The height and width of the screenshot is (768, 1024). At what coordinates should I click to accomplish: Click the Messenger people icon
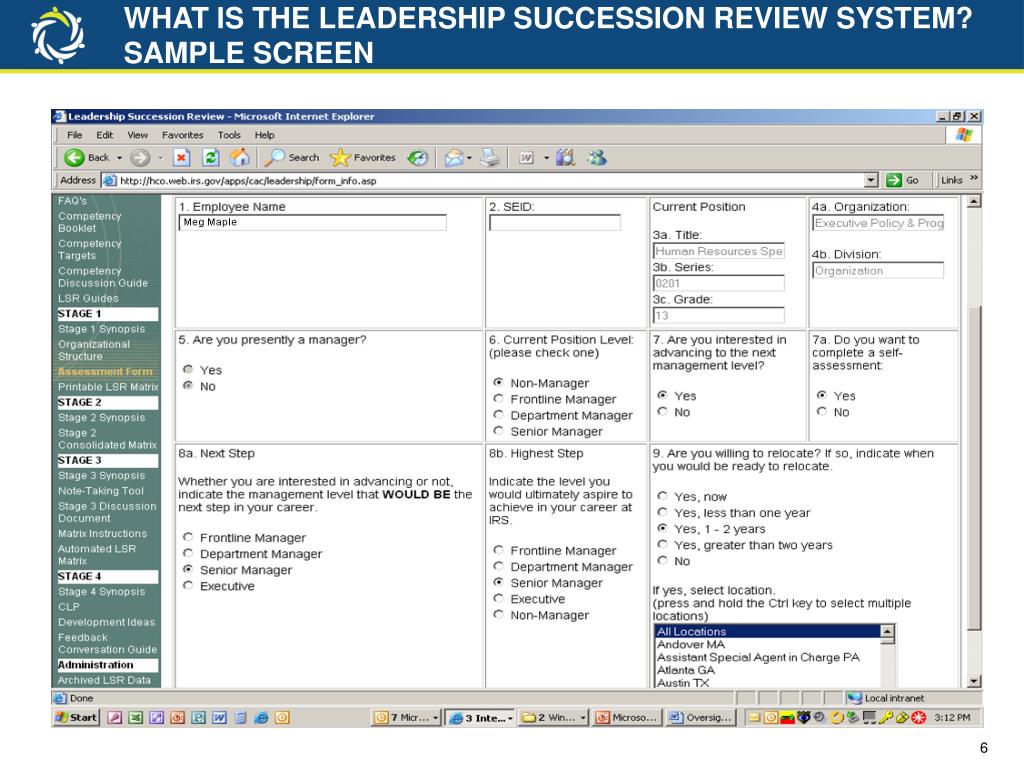click(x=597, y=157)
